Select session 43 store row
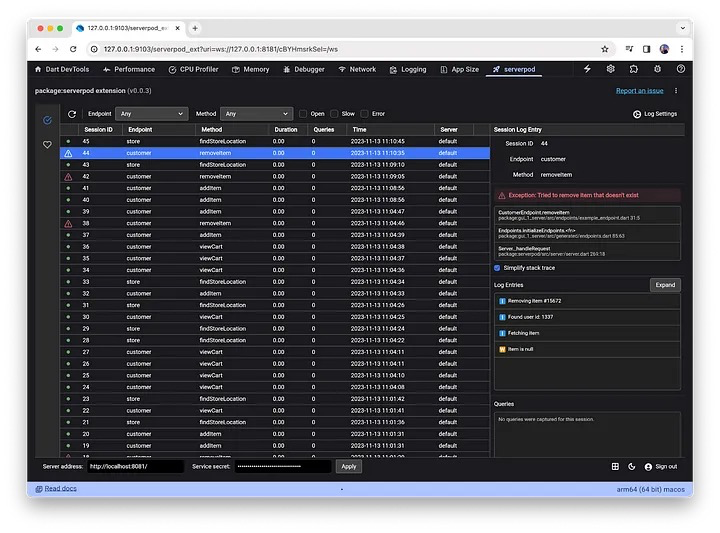The height and width of the screenshot is (533, 720). tap(275, 165)
